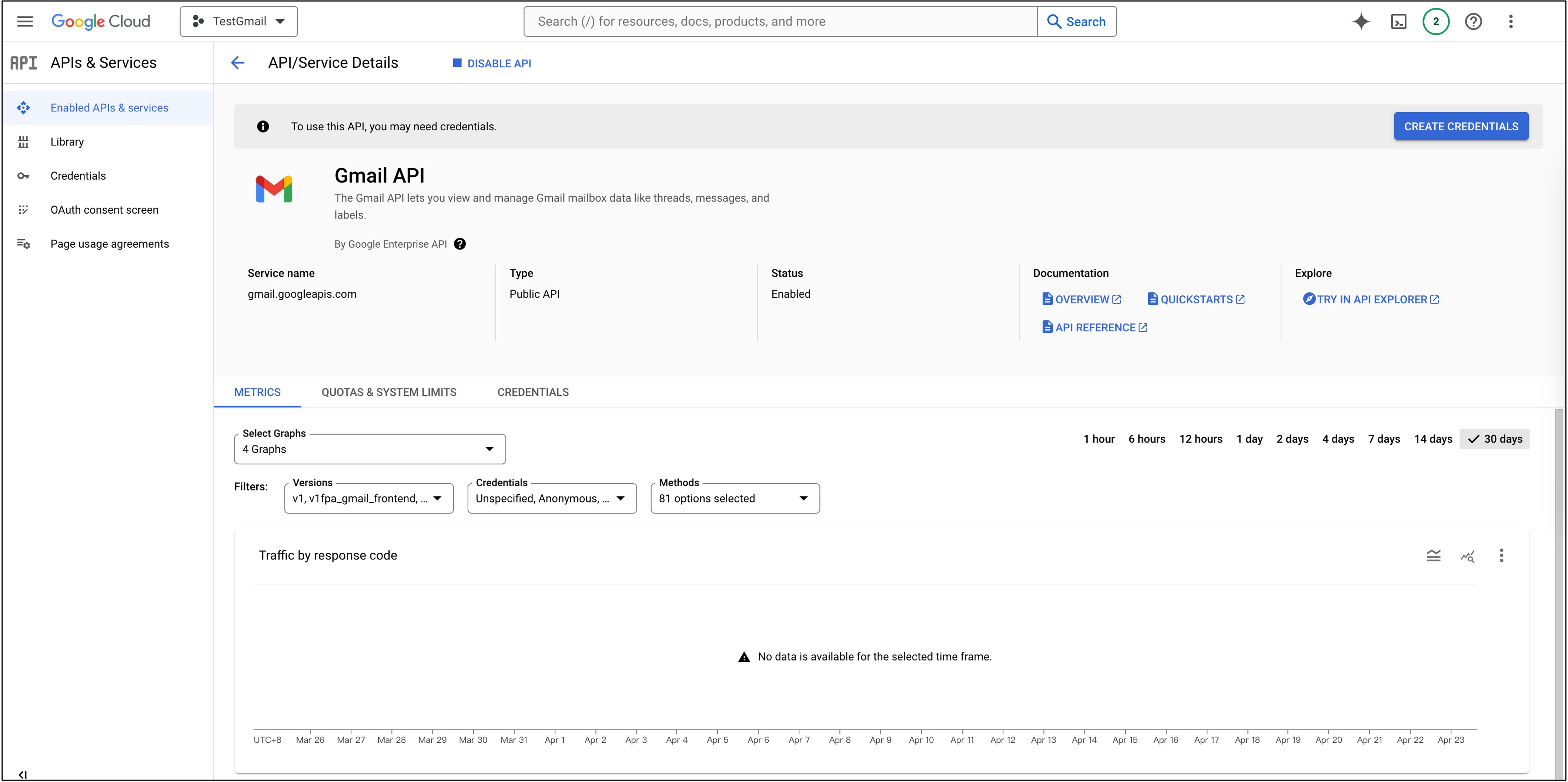
Task: Click the Search magnifier button
Action: (x=1076, y=22)
